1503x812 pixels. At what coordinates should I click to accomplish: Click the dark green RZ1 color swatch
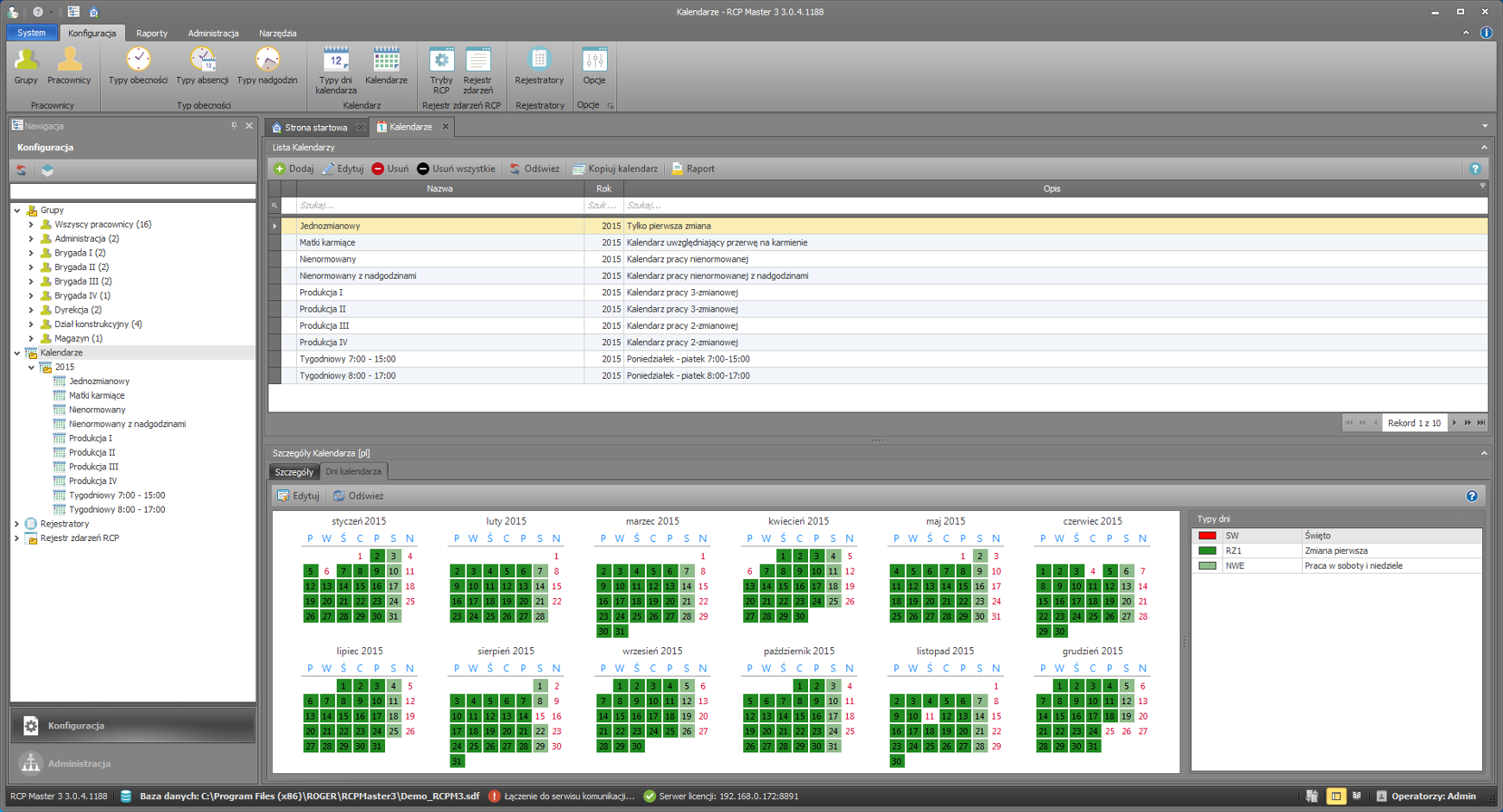click(x=1207, y=551)
